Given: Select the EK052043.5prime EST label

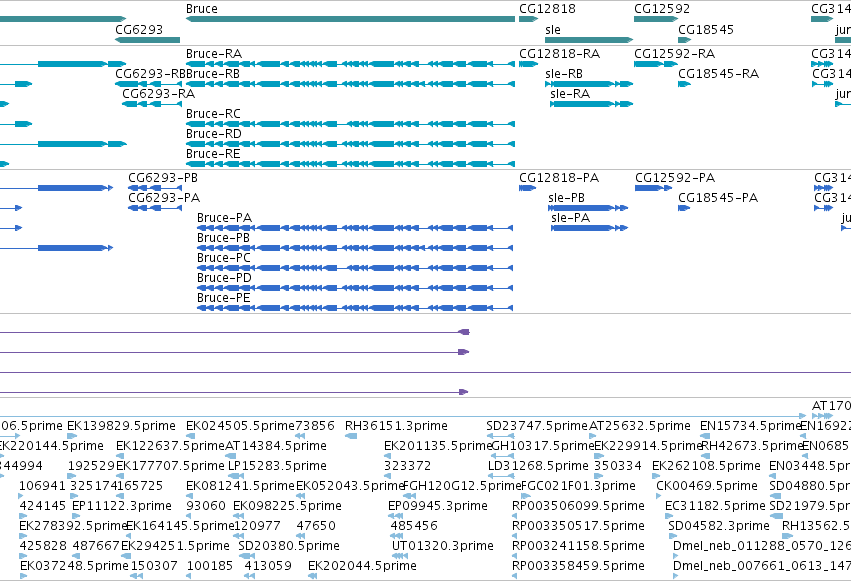Looking at the screenshot, I should (x=350, y=486).
